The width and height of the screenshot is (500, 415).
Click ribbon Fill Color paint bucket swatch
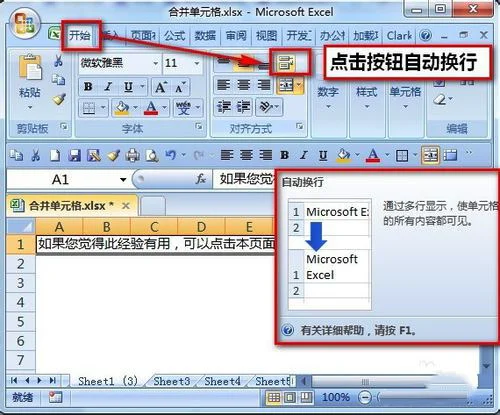click(x=121, y=108)
